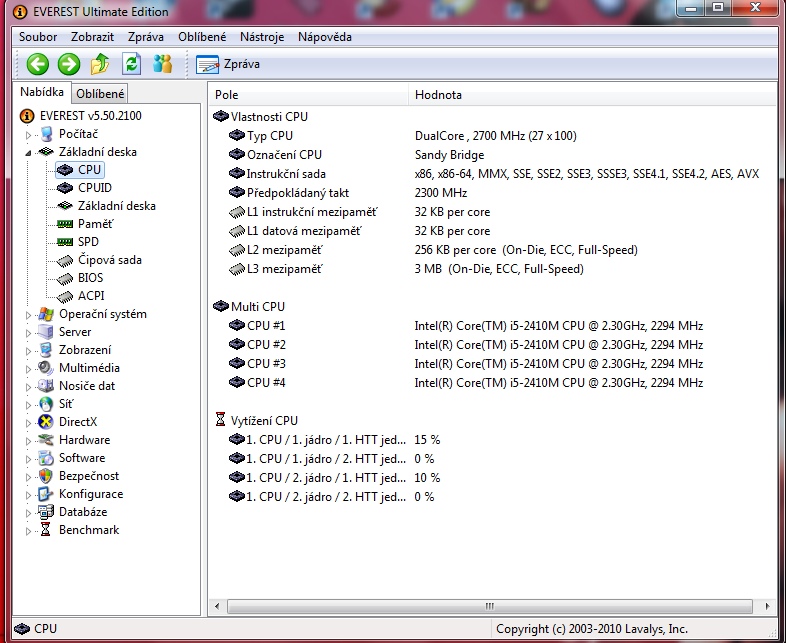Maximize the EVEREST window
Screen dimensions: 786x643
click(x=718, y=8)
